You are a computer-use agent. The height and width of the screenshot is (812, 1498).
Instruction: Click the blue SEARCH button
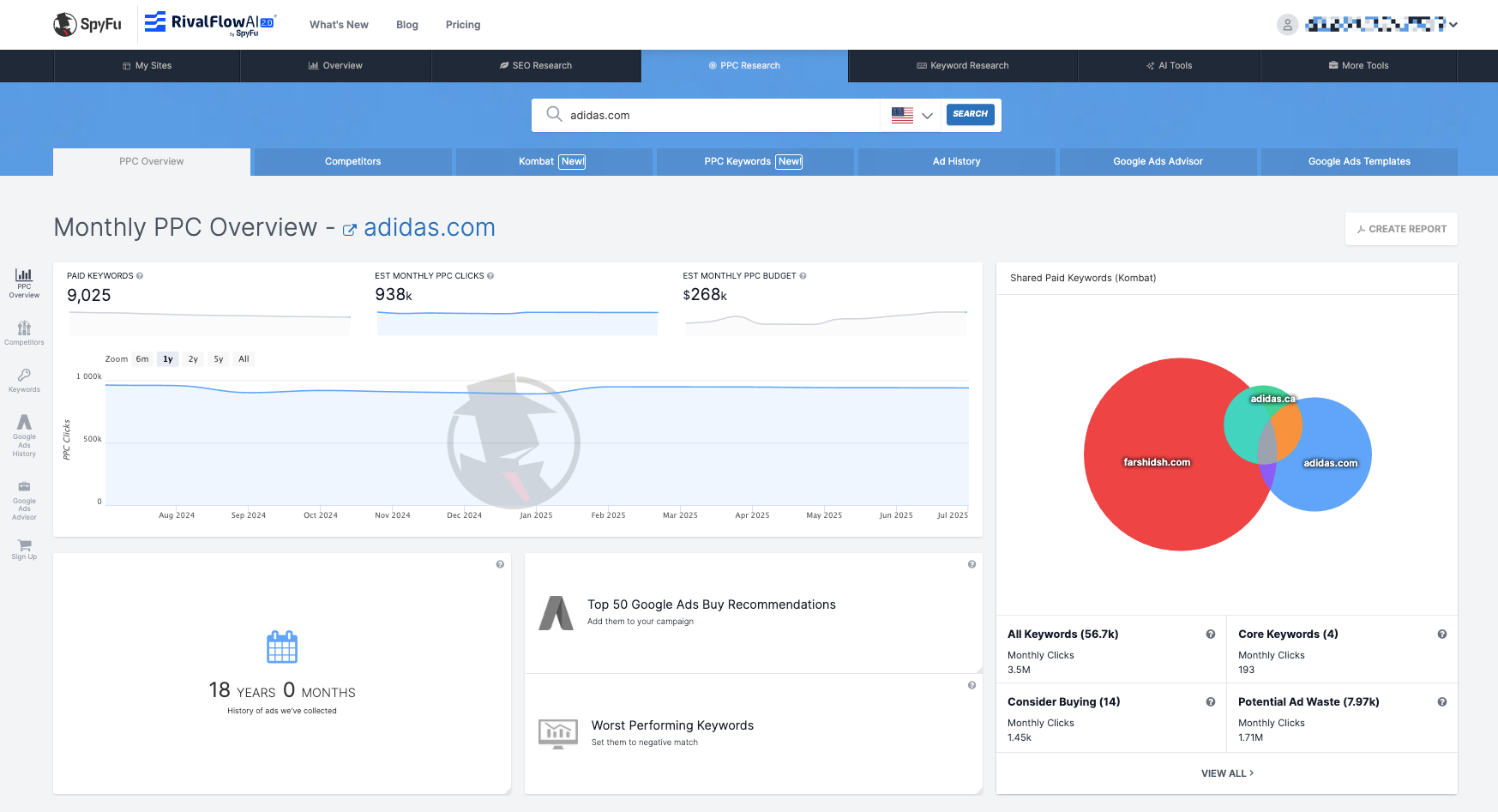(x=970, y=114)
